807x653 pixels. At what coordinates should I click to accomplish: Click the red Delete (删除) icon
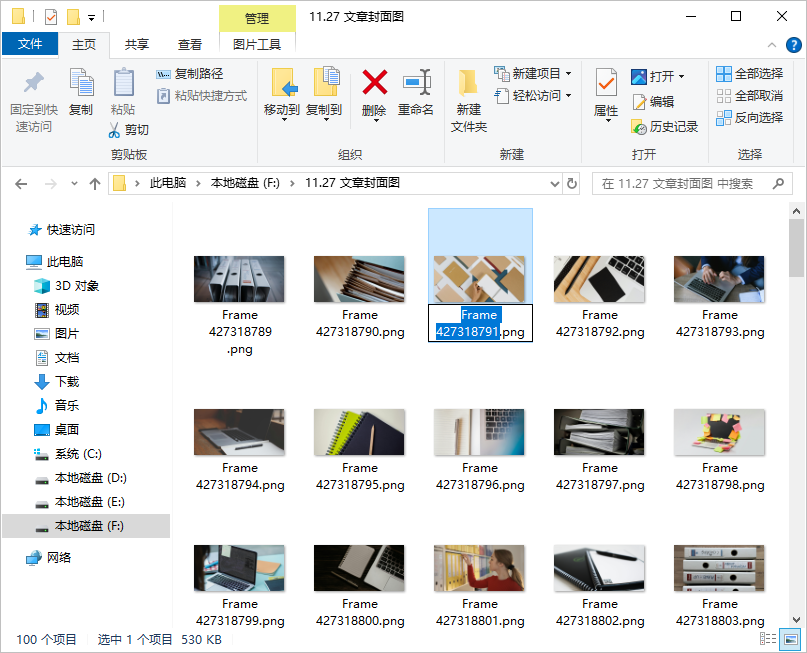pyautogui.click(x=374, y=83)
